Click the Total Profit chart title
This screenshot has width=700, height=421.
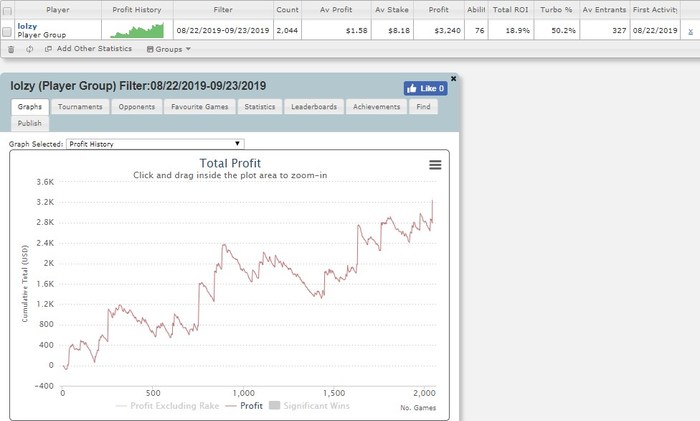[230, 163]
